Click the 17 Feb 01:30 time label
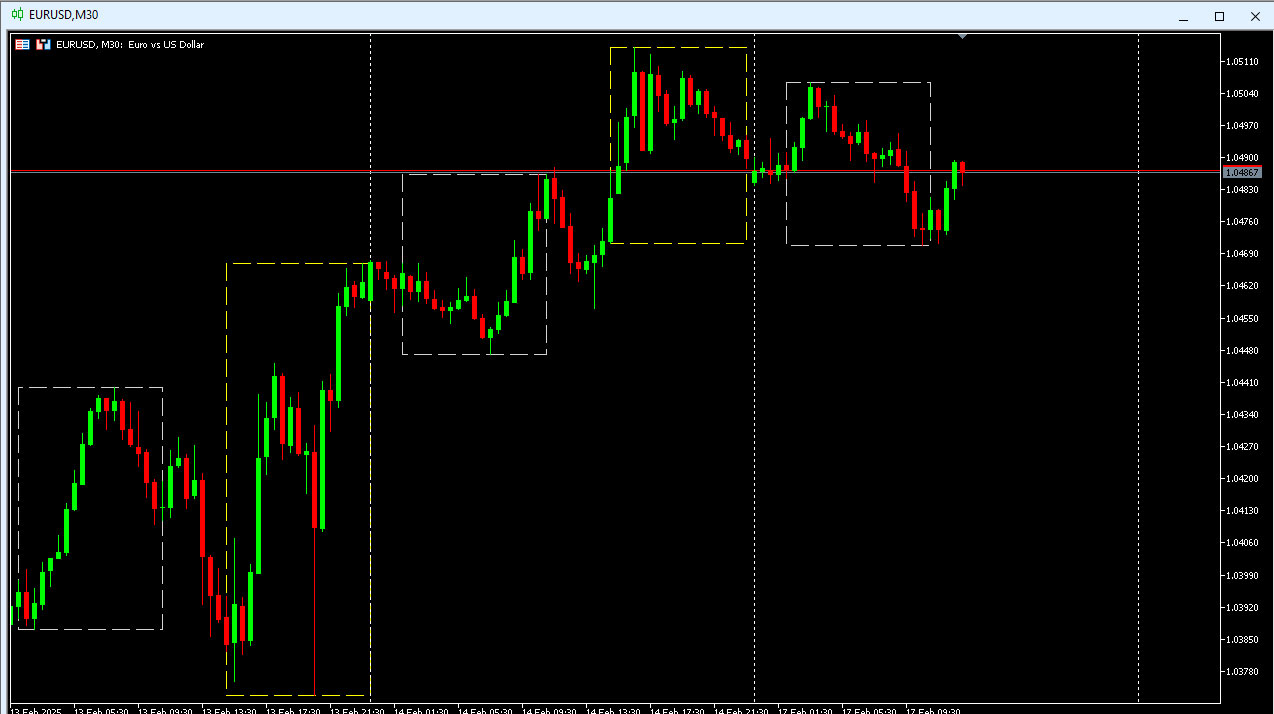1274x714 pixels. tap(804, 709)
